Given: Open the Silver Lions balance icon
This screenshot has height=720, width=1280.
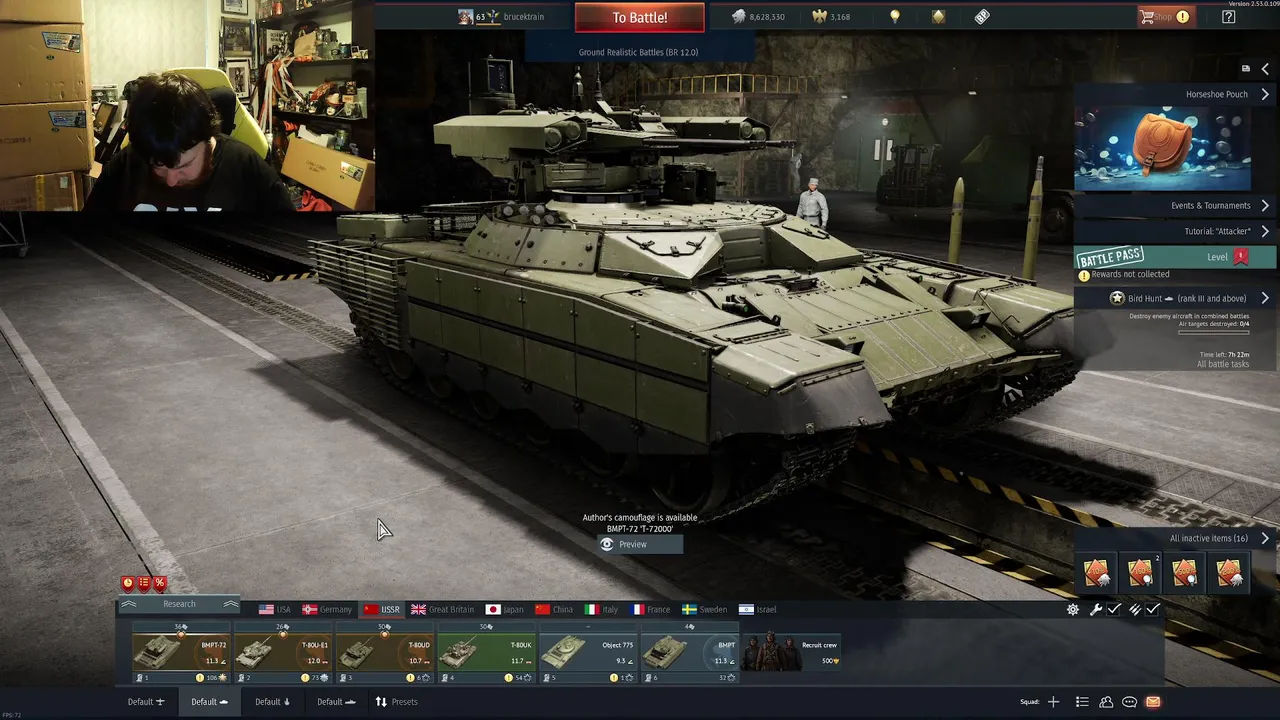Looking at the screenshot, I should tap(739, 17).
